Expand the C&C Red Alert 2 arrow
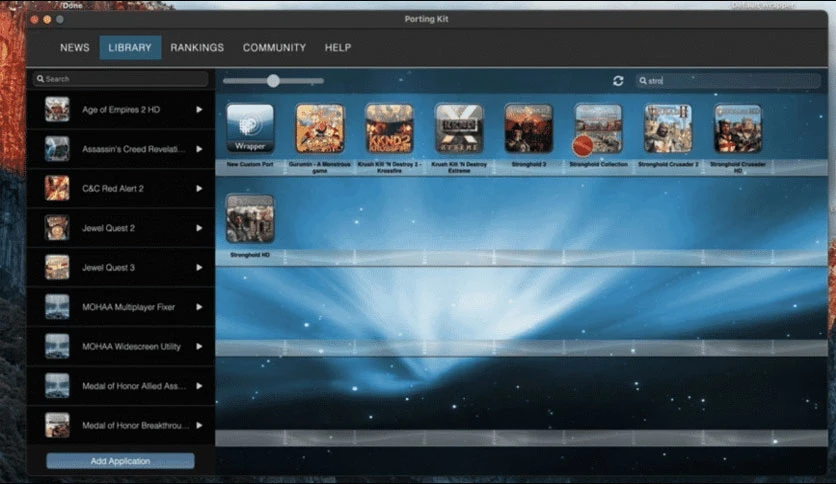Screen dimensions: 836x484 tap(199, 188)
